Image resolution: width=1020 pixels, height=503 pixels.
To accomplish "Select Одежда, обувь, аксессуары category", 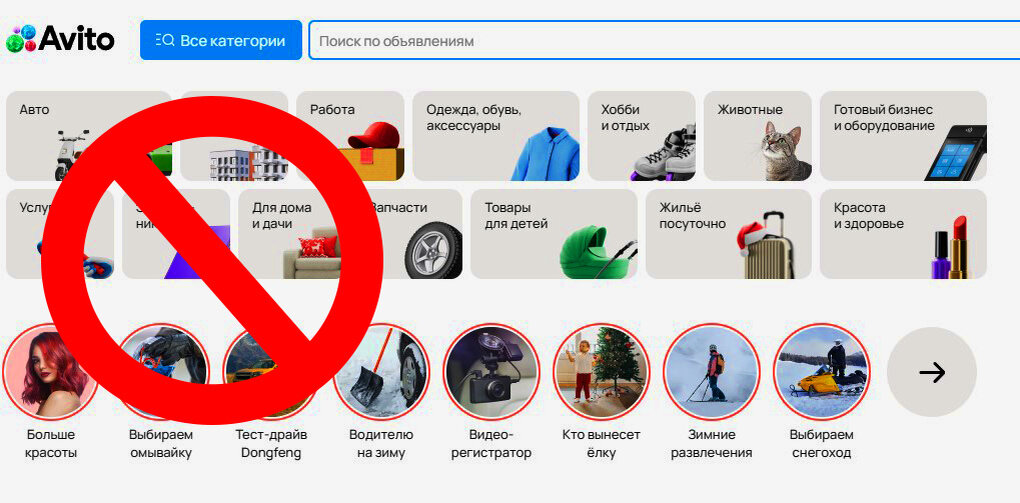I will 496,136.
